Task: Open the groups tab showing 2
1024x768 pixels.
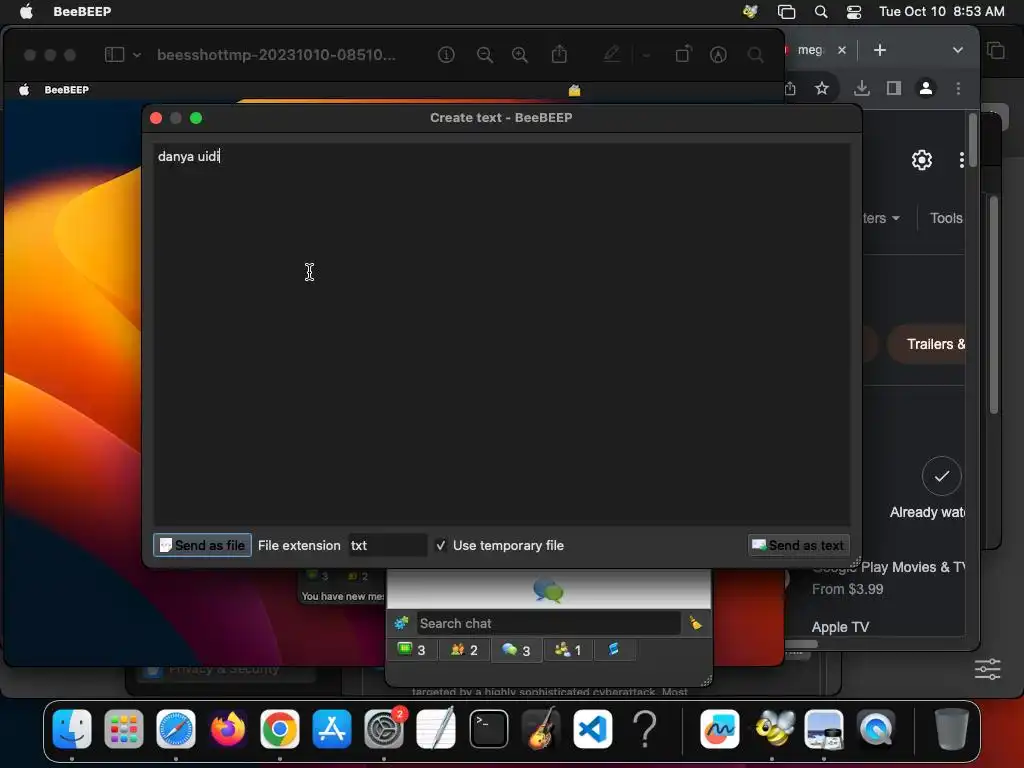Action: (x=464, y=650)
